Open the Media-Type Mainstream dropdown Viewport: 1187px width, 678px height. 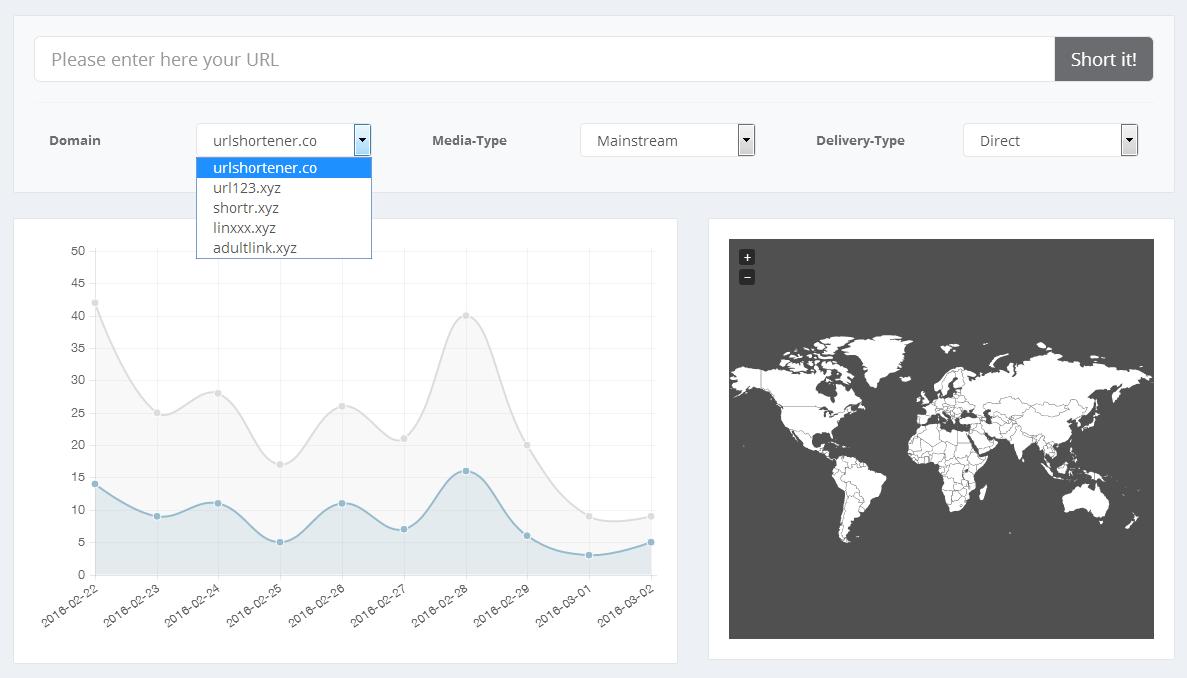pyautogui.click(x=667, y=140)
